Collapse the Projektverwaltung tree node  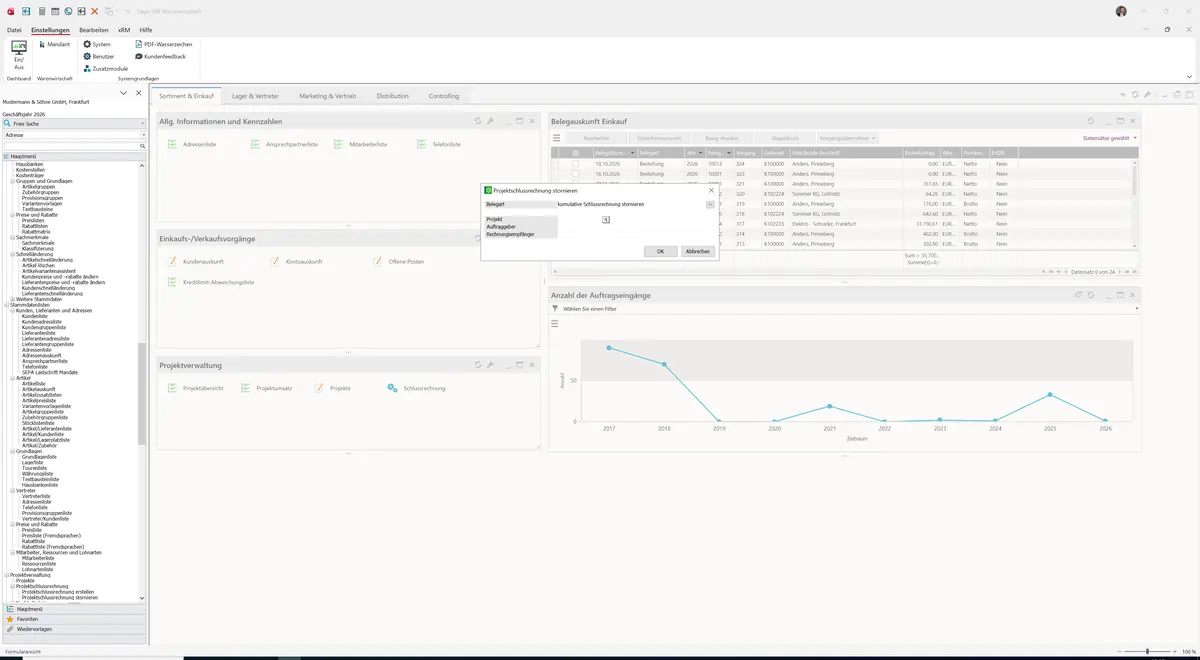[6, 575]
